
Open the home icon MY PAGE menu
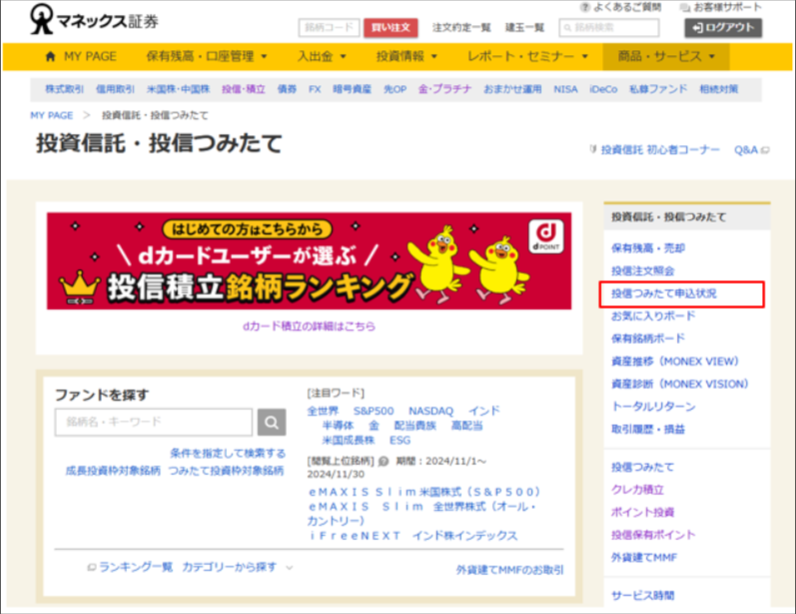(x=81, y=56)
